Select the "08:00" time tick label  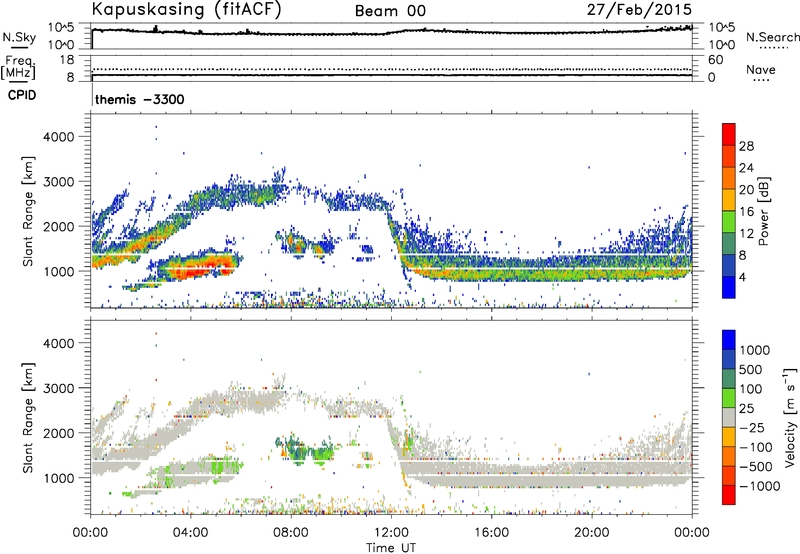tap(291, 533)
